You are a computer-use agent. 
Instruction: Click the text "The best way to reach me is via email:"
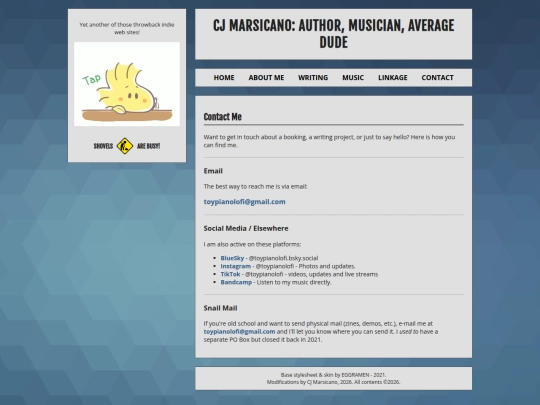(255, 187)
